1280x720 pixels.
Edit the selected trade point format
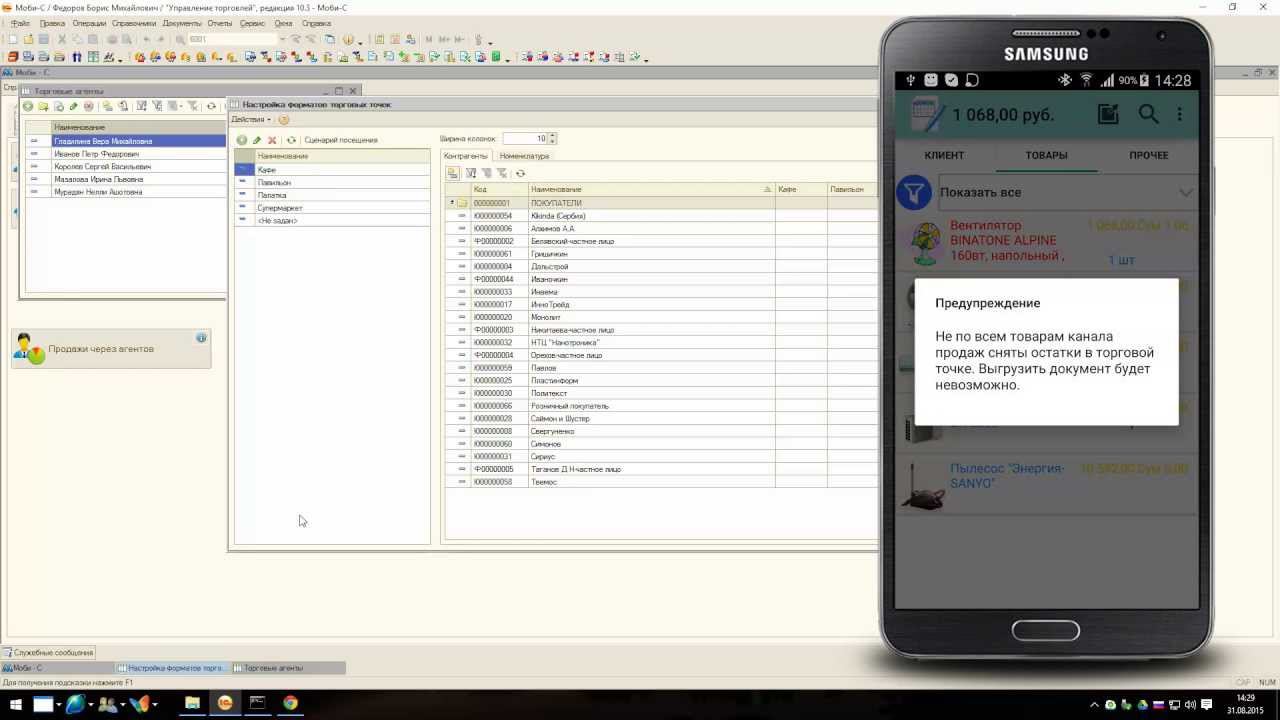click(257, 140)
